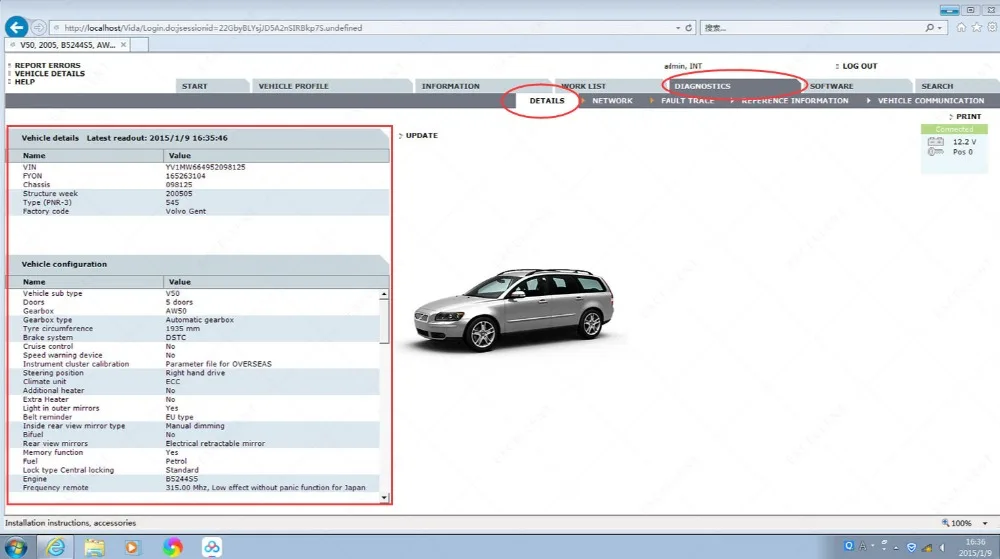
Task: Click the network tray icon
Action: [x=927, y=548]
